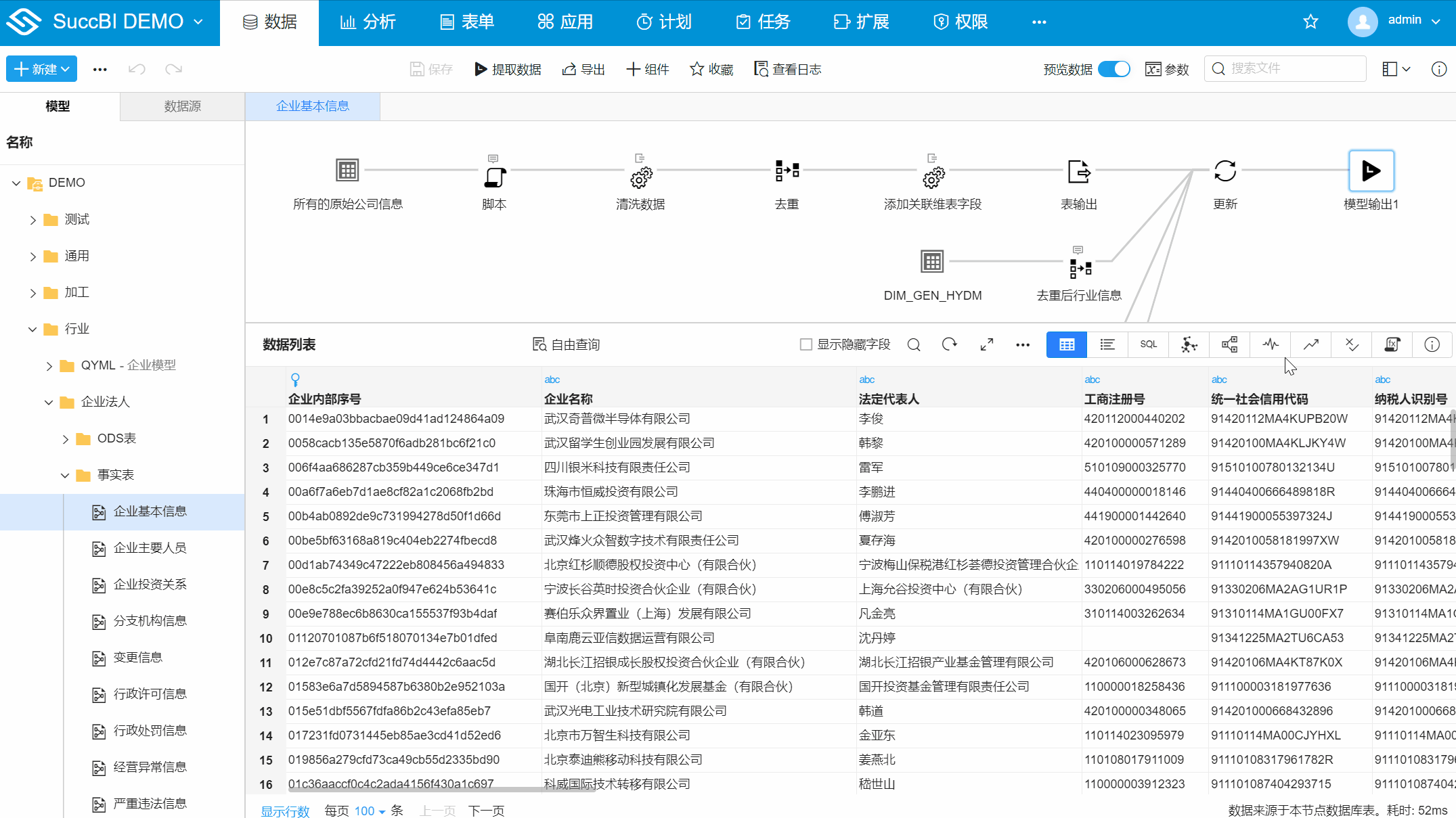Select the 更新 refresh node
This screenshot has height=818, width=1456.
(x=1225, y=171)
